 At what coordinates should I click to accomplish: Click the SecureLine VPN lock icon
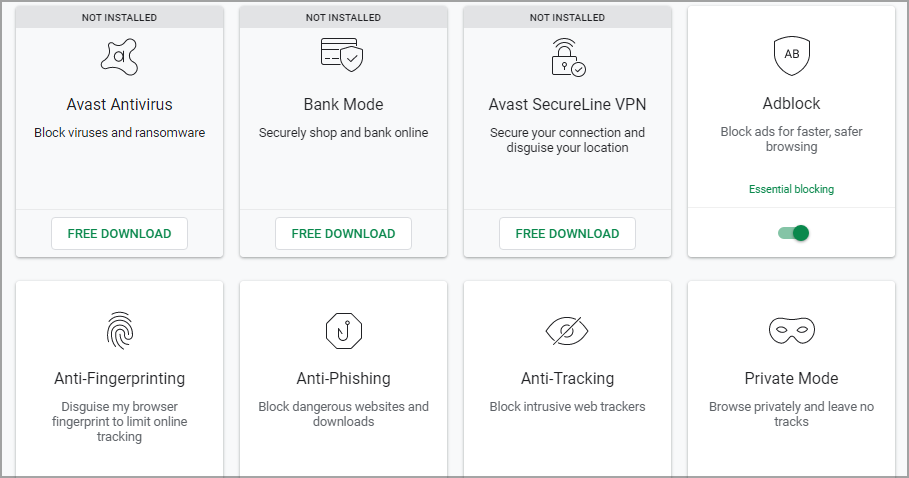(568, 57)
